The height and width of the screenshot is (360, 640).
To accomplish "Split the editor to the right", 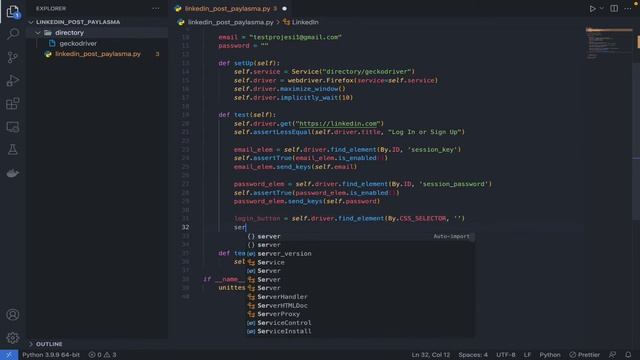I will [614, 9].
